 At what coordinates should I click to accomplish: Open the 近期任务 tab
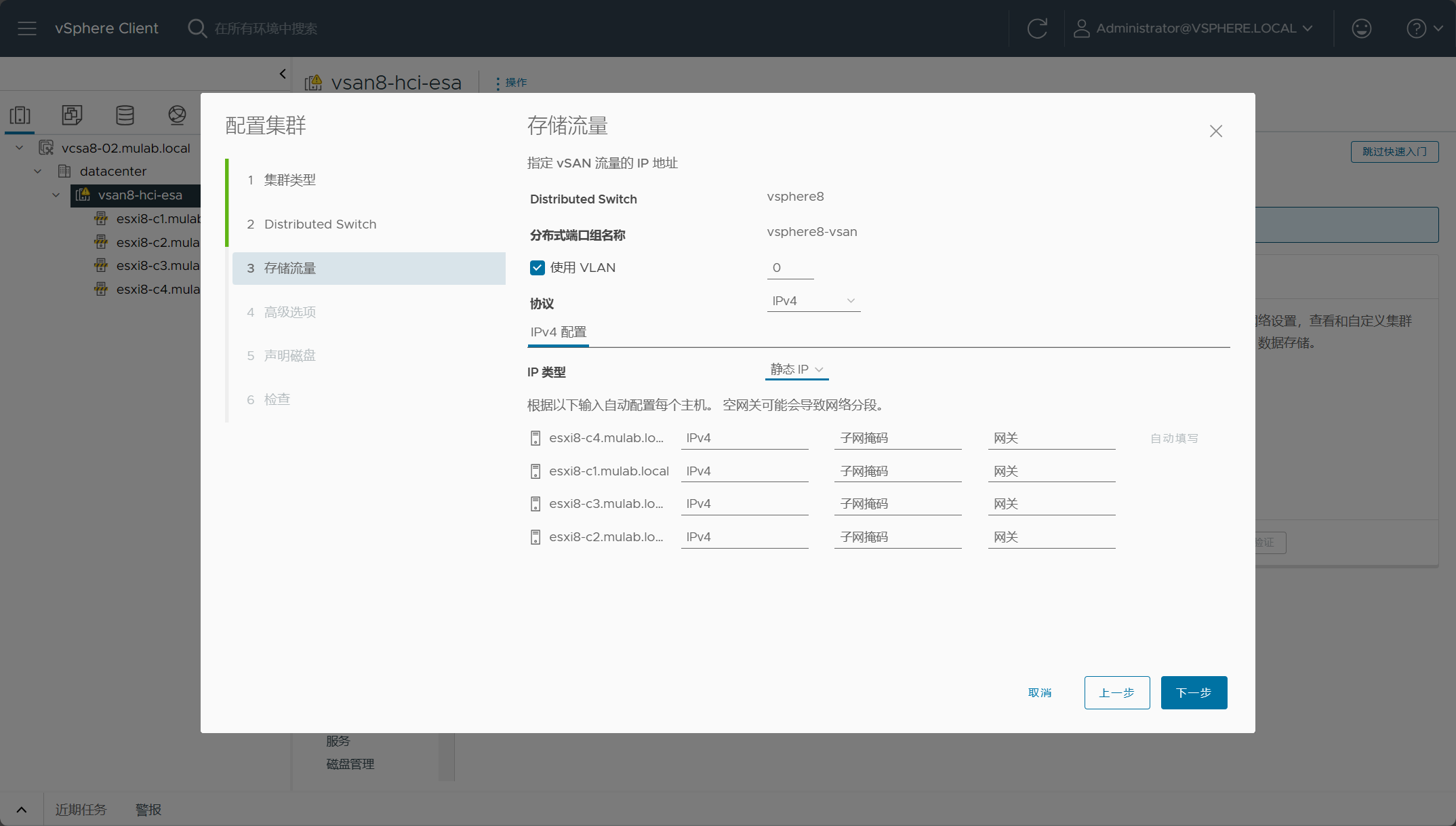click(81, 810)
